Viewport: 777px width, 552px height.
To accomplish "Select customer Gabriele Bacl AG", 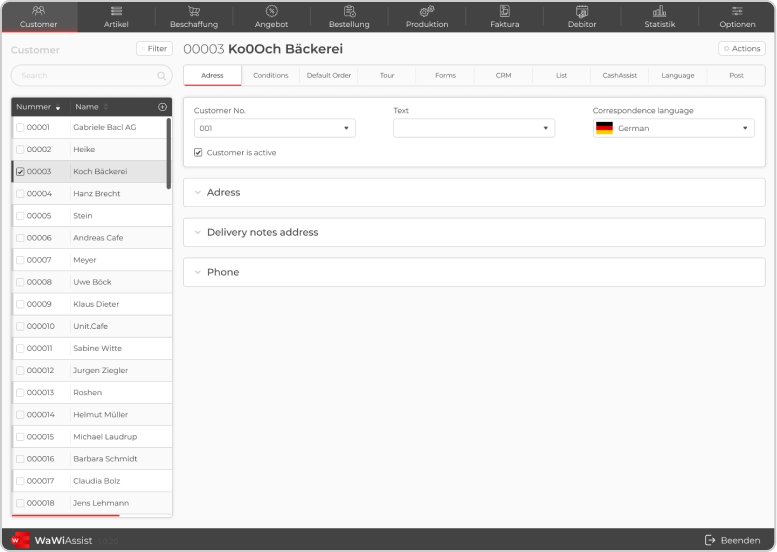I will [105, 127].
